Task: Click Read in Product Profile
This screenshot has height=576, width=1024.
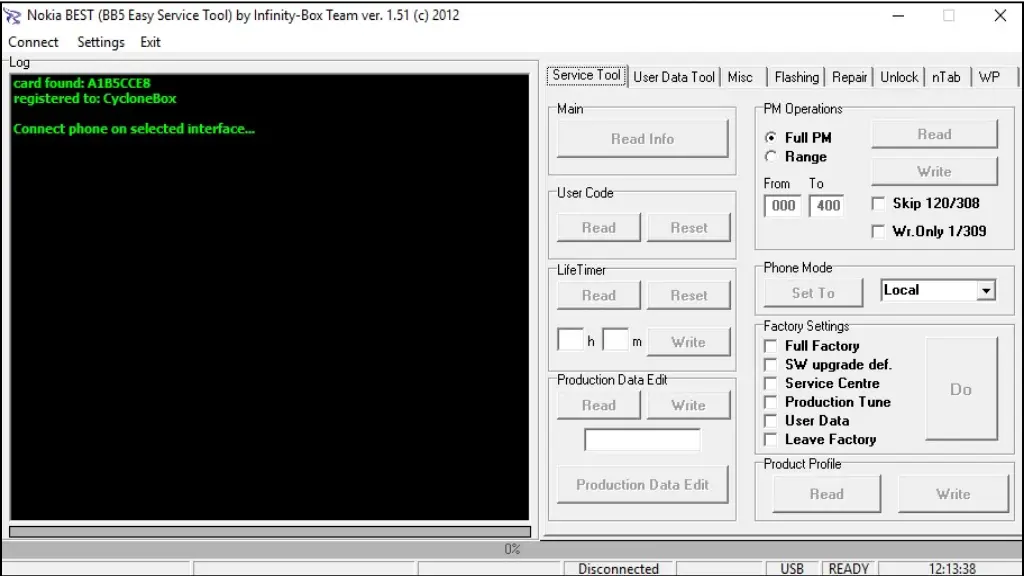Action: 827,494
